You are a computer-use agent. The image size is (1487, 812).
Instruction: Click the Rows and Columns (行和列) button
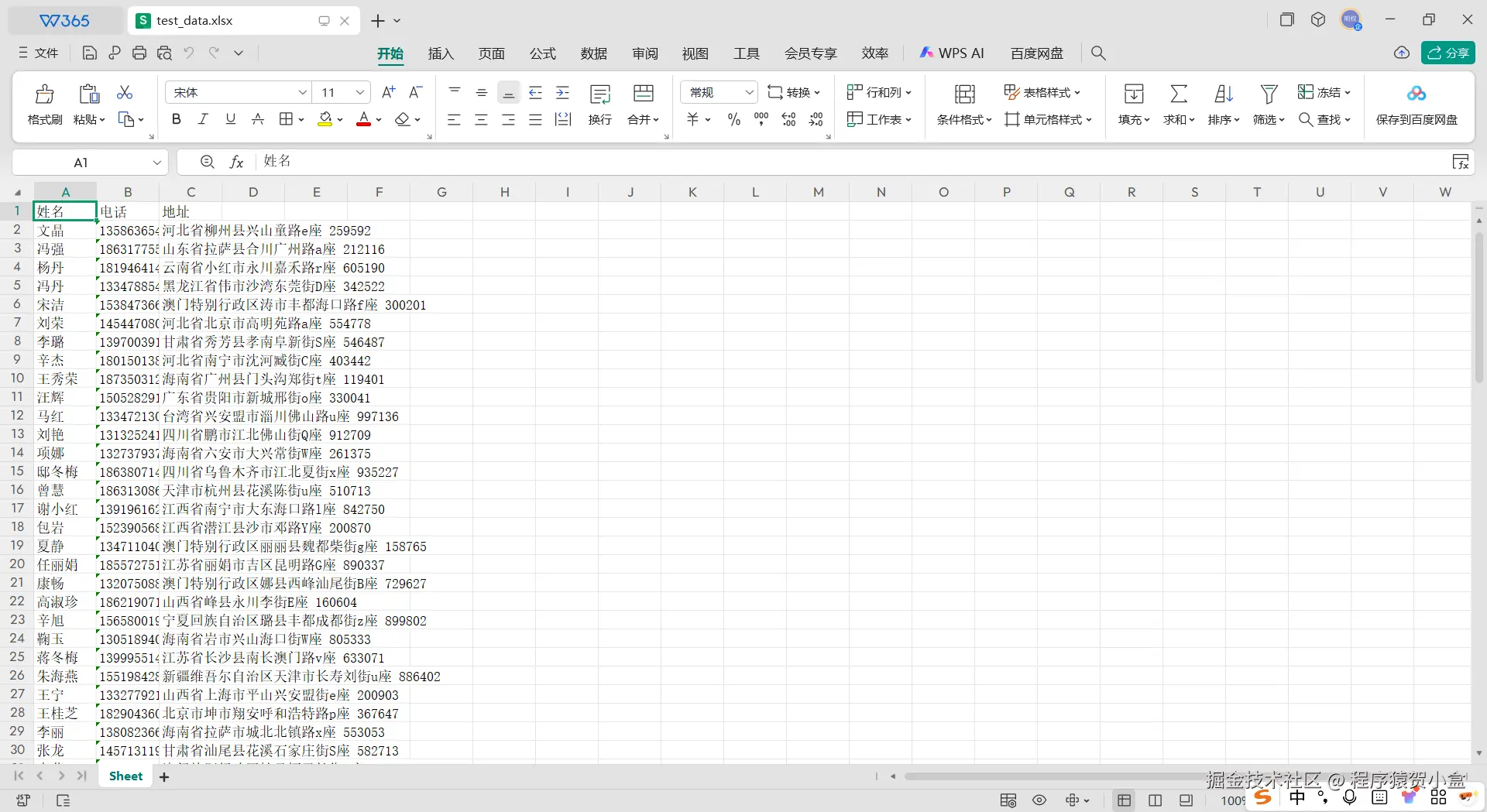coord(879,92)
